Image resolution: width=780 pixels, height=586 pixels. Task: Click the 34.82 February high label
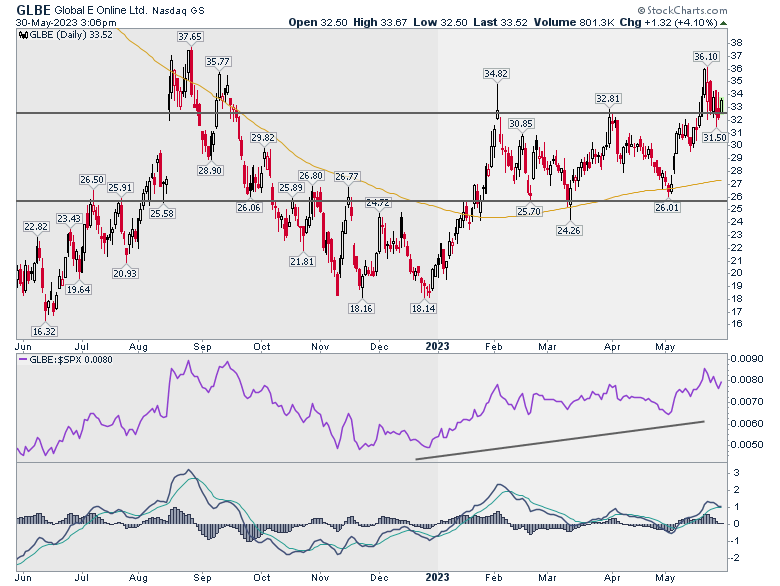[x=496, y=74]
